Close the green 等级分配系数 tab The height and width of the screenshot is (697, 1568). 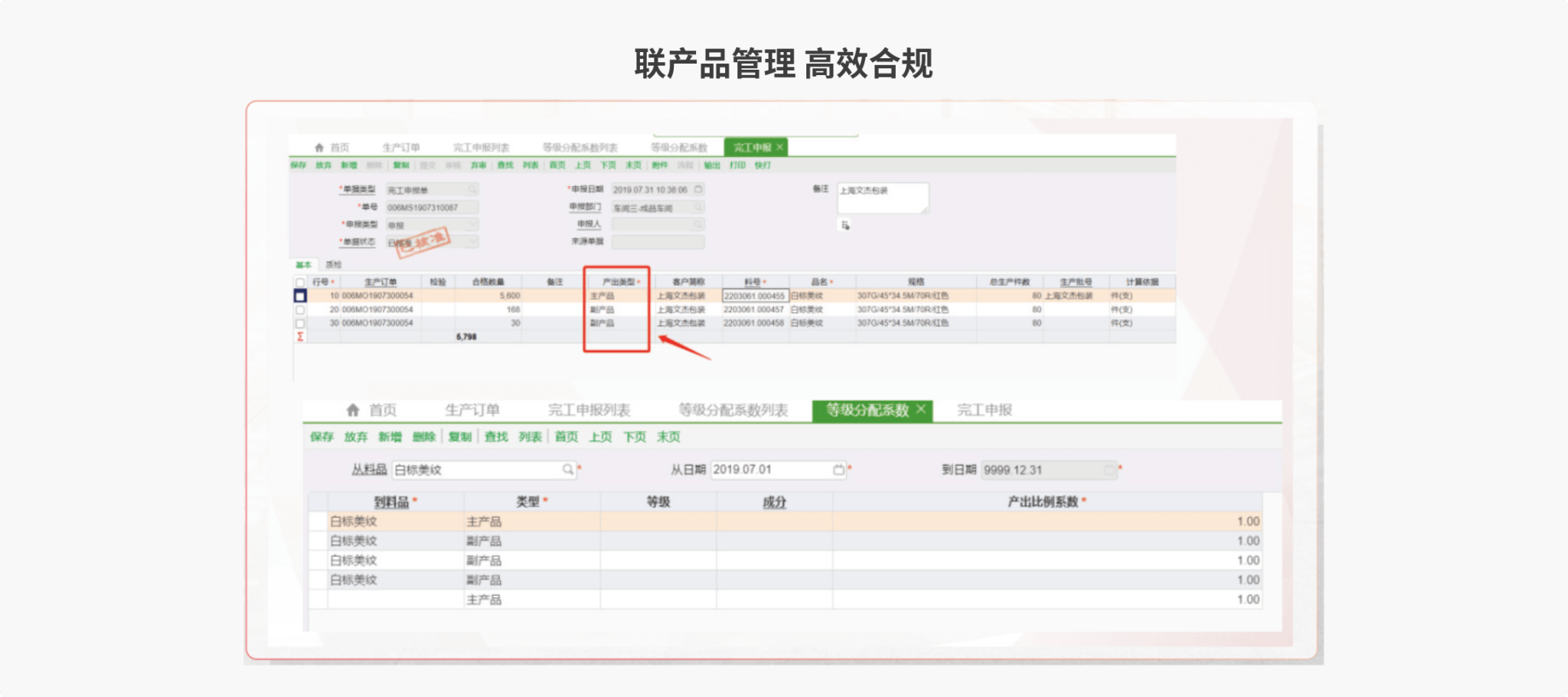921,409
